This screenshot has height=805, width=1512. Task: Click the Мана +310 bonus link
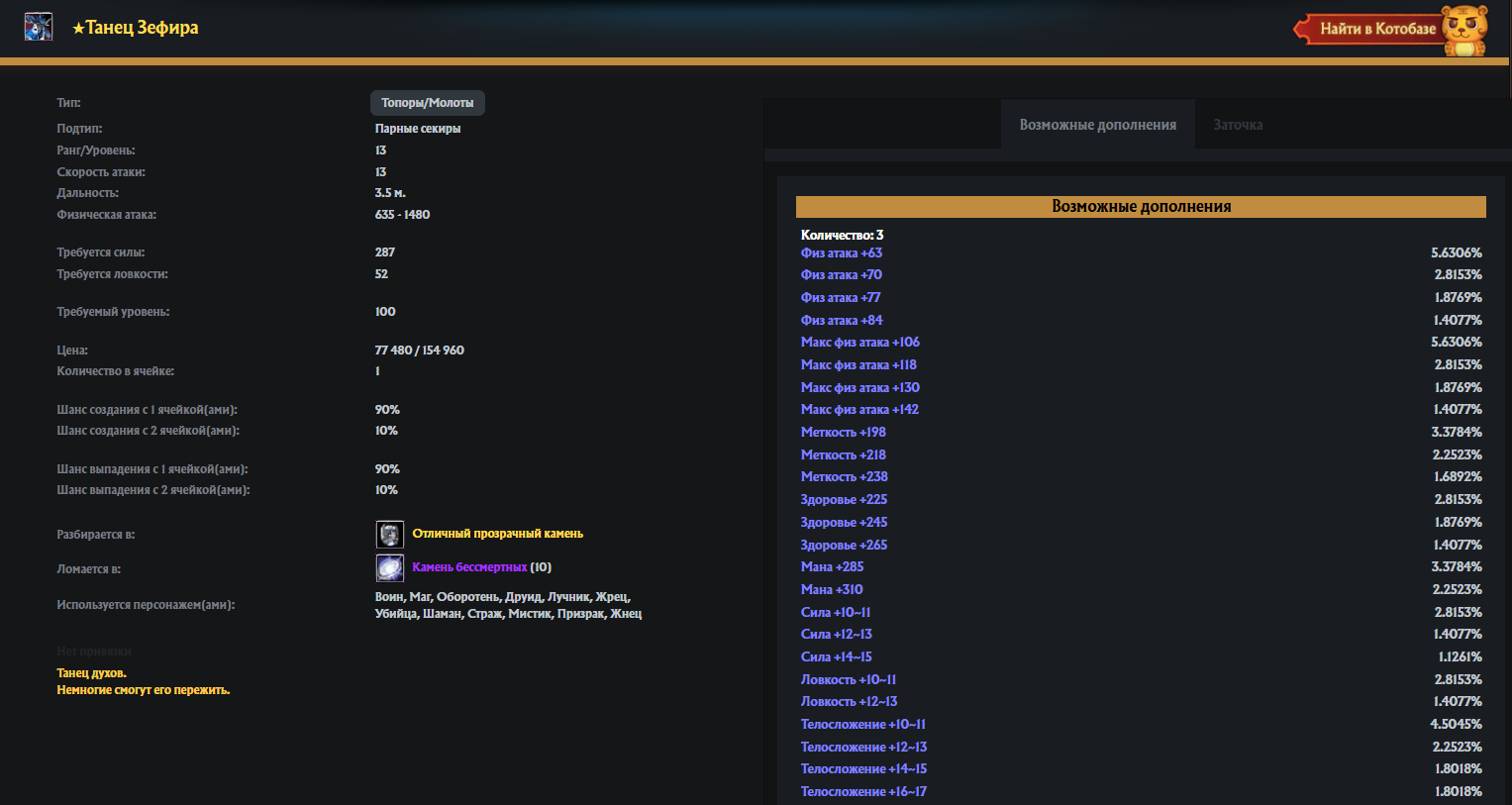pos(832,590)
